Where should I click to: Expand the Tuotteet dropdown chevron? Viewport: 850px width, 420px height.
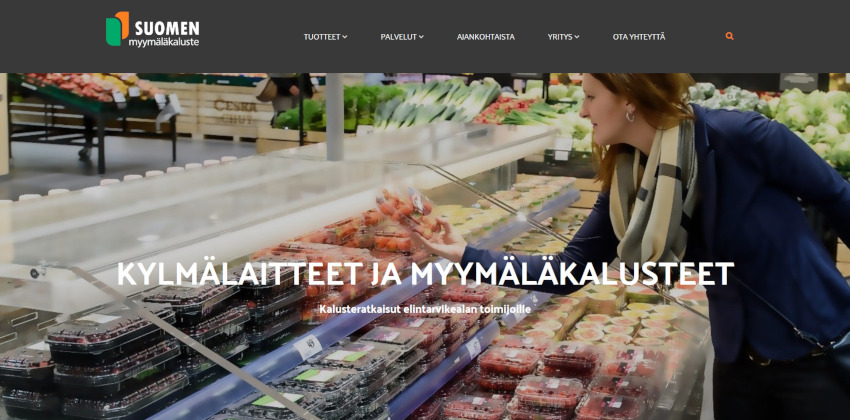pyautogui.click(x=345, y=37)
